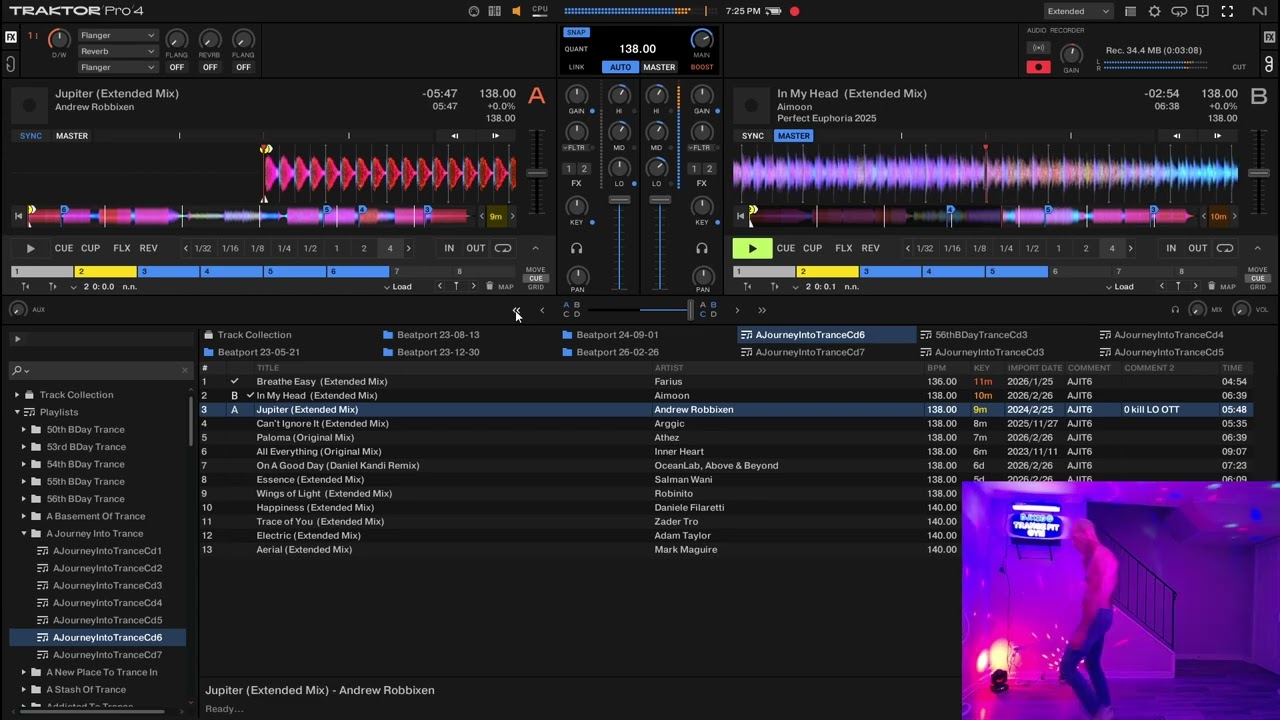Screen dimensions: 1280x720
Task: Expand the 50th BDay Trance folder
Action: [24, 429]
